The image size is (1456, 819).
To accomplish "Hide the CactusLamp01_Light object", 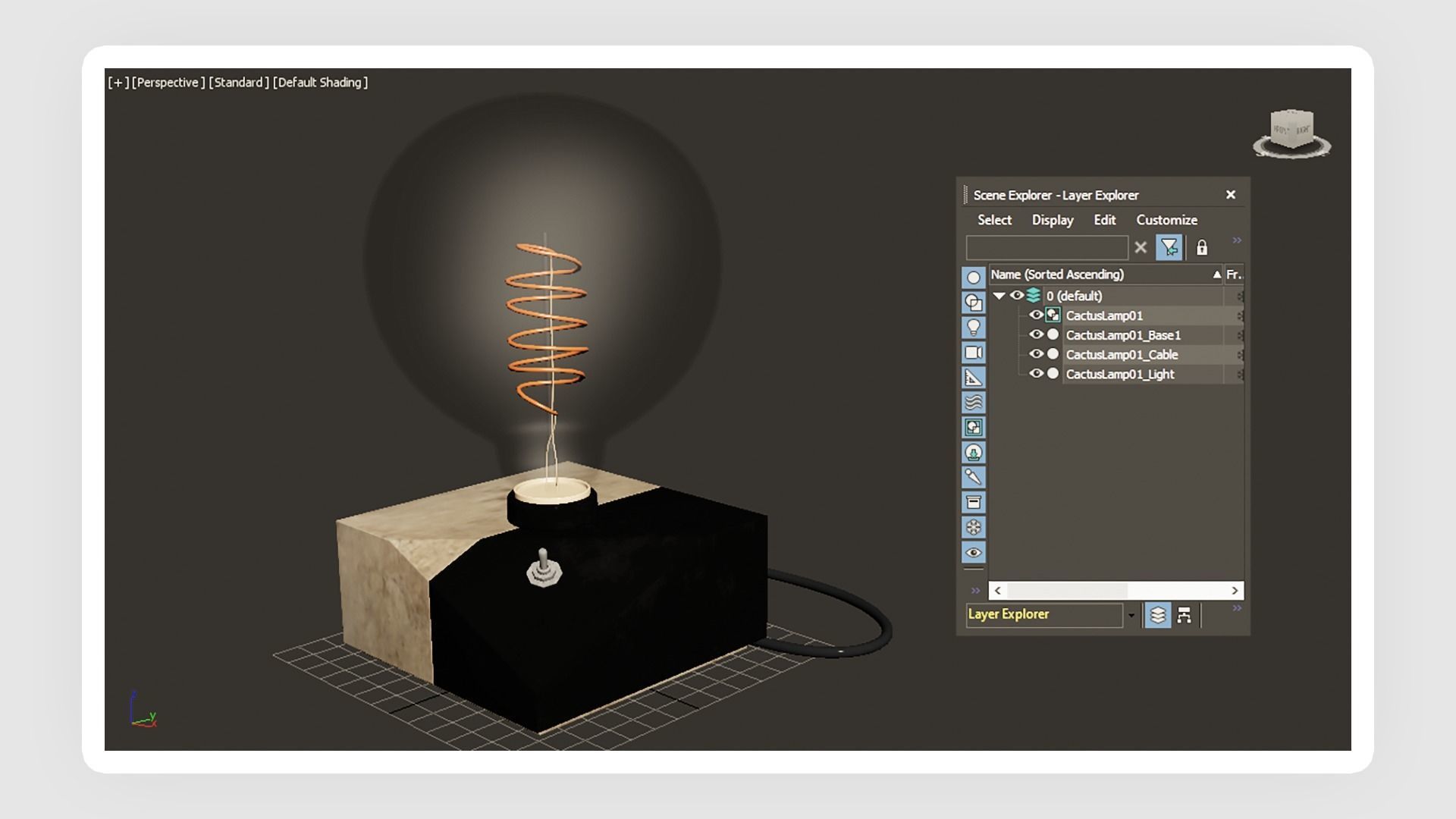I will tap(1036, 374).
